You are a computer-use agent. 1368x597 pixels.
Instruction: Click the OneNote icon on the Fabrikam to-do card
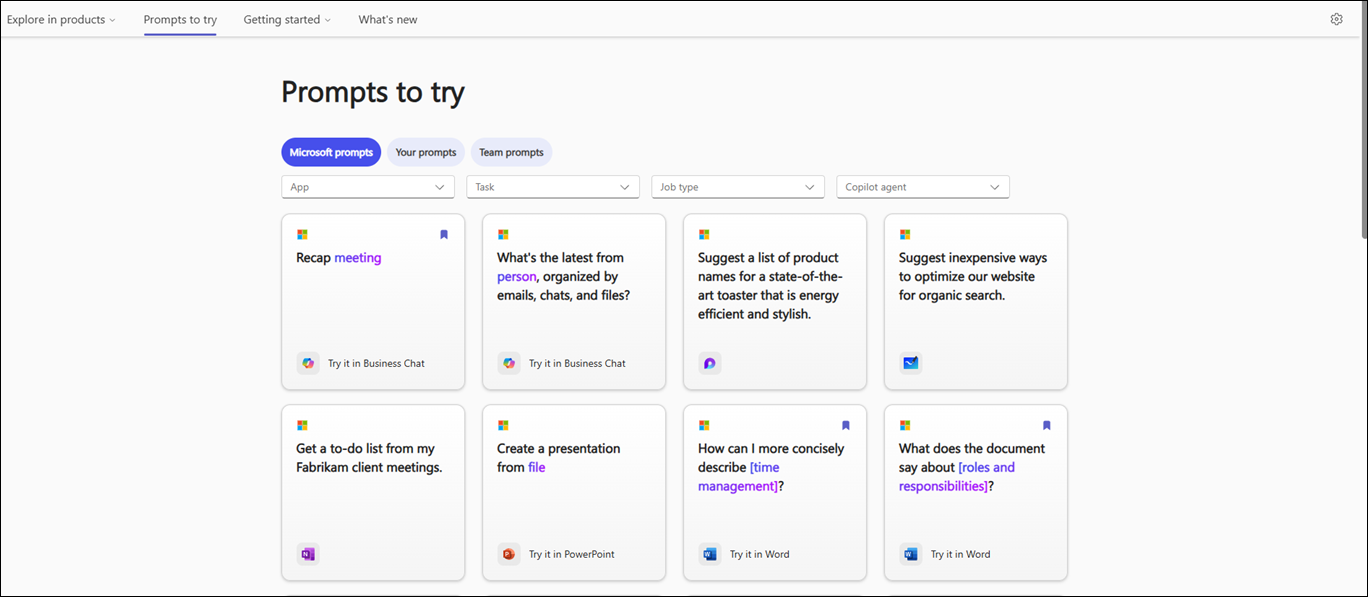(x=307, y=553)
